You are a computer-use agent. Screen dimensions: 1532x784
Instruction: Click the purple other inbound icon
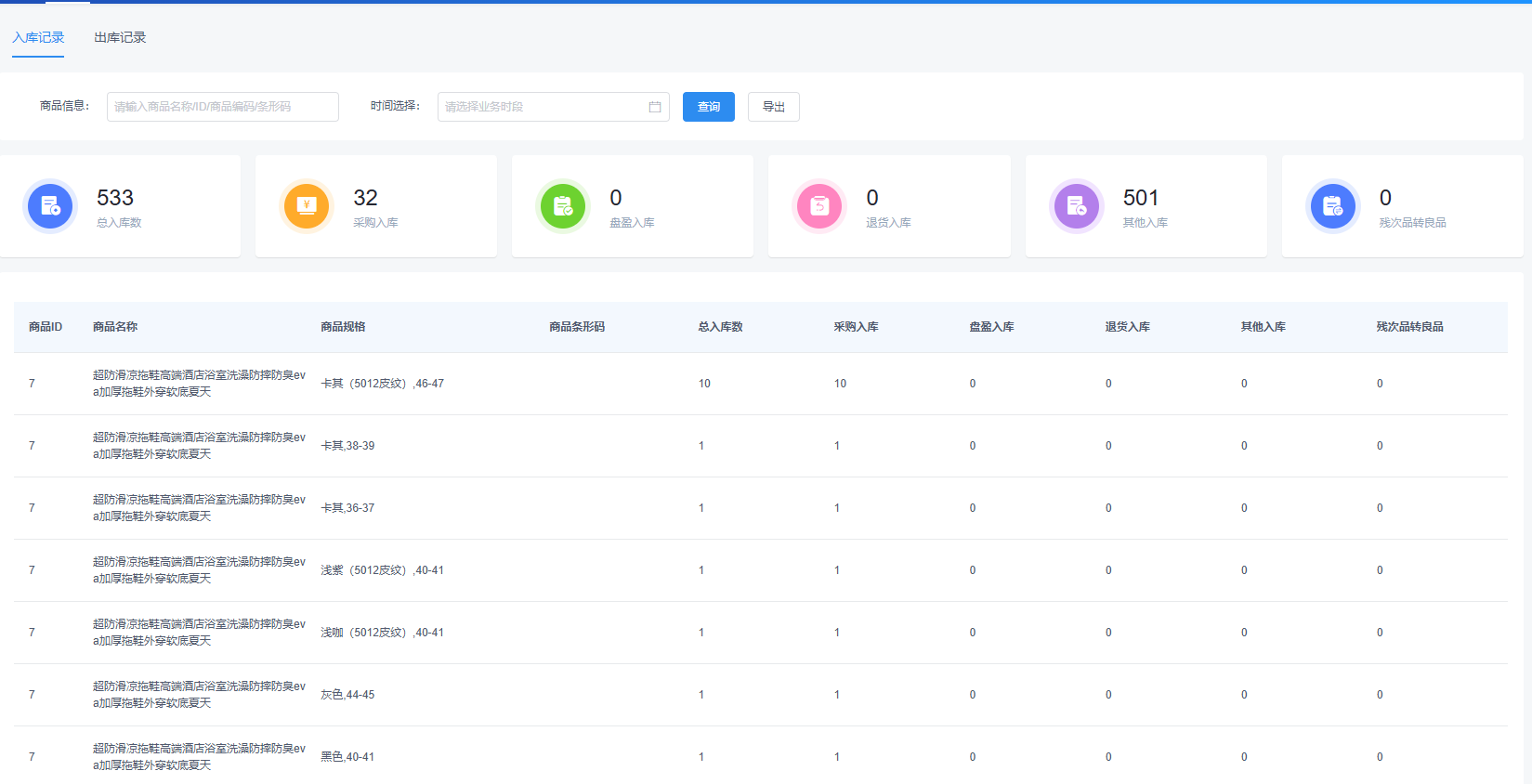tap(1076, 206)
